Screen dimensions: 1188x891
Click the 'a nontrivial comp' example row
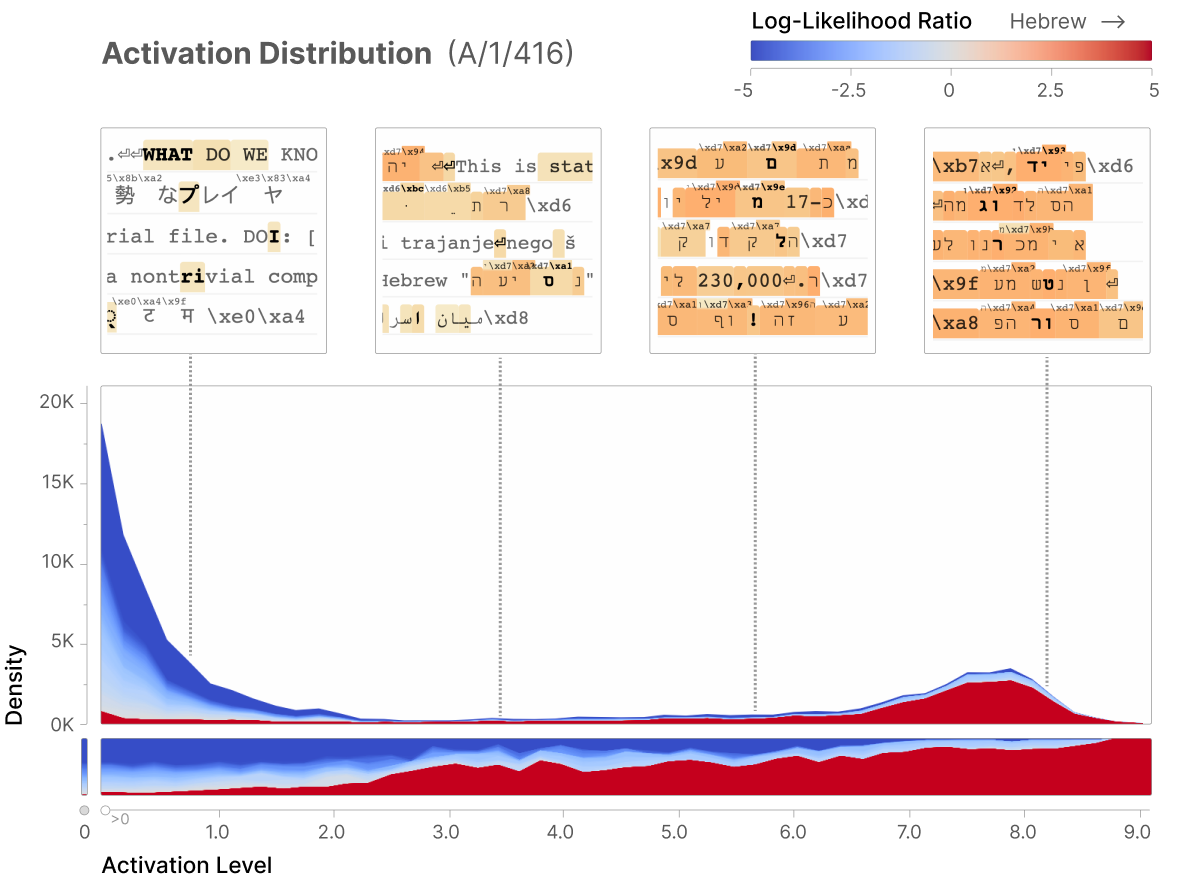(212, 277)
